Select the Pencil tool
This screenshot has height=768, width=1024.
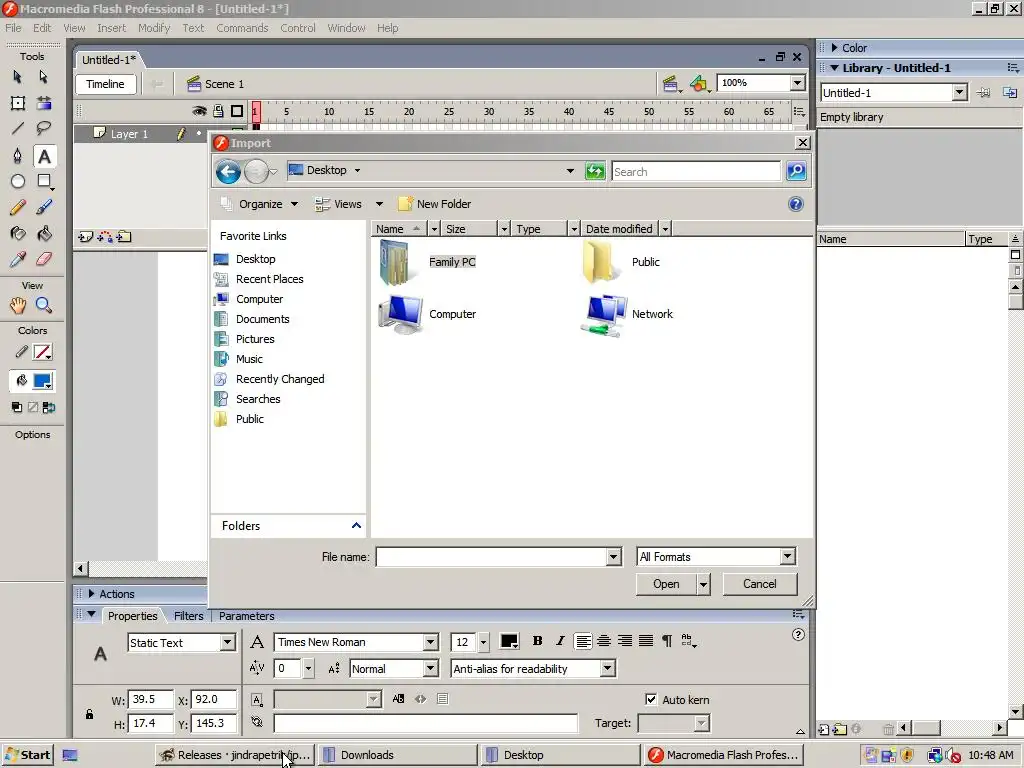click(18, 208)
